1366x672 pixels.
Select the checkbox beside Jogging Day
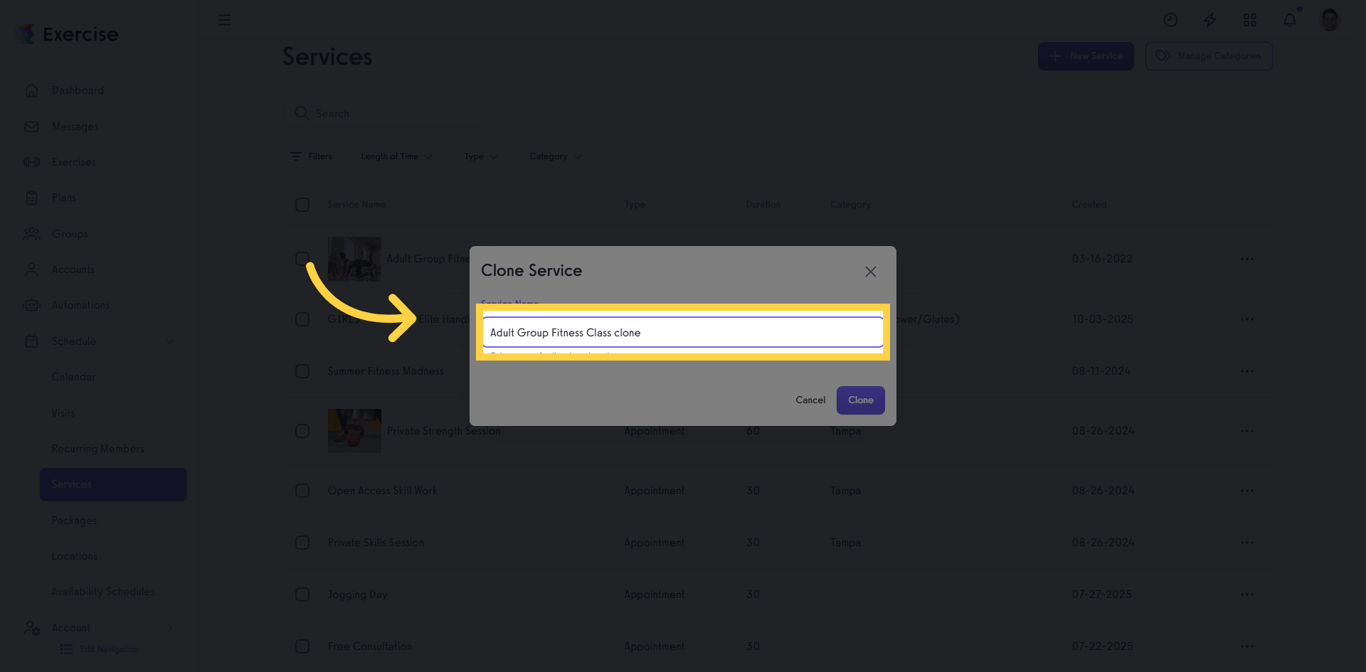(303, 594)
